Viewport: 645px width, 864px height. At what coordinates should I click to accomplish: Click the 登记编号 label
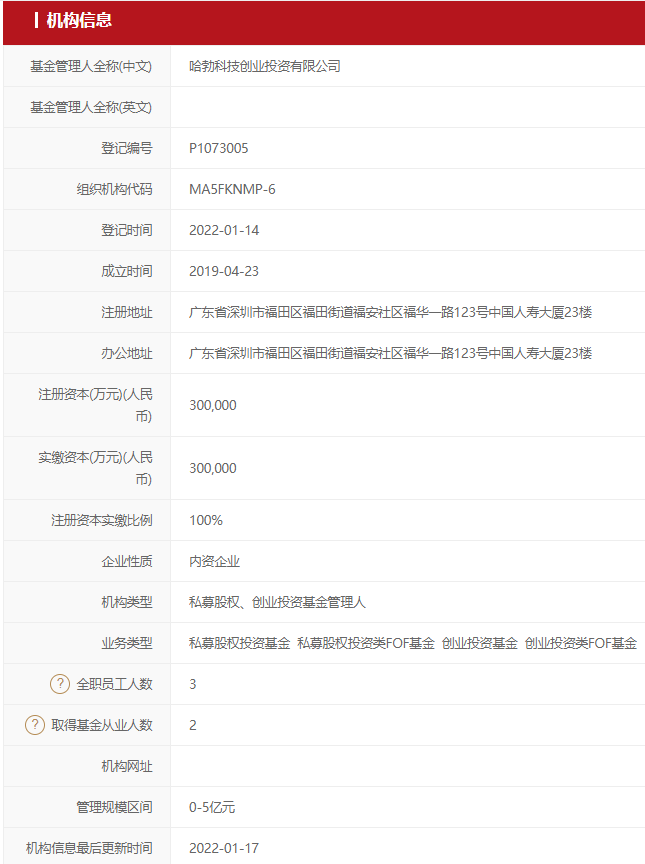127,148
